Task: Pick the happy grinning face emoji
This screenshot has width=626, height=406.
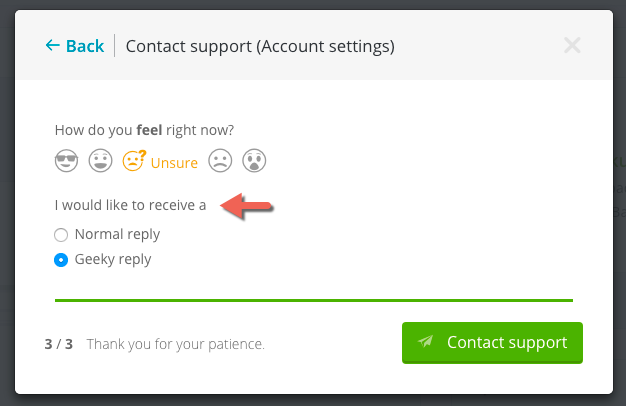Action: 99,161
